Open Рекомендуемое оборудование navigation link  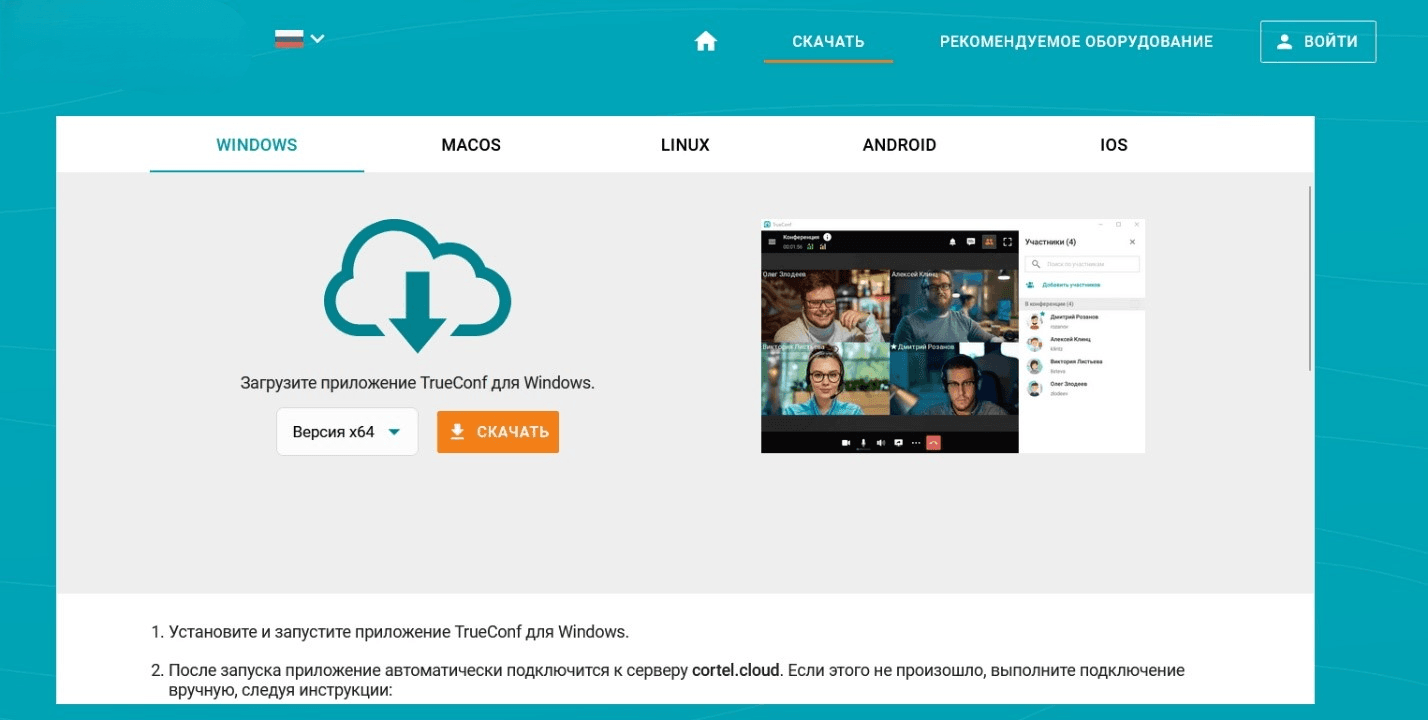pos(1076,42)
